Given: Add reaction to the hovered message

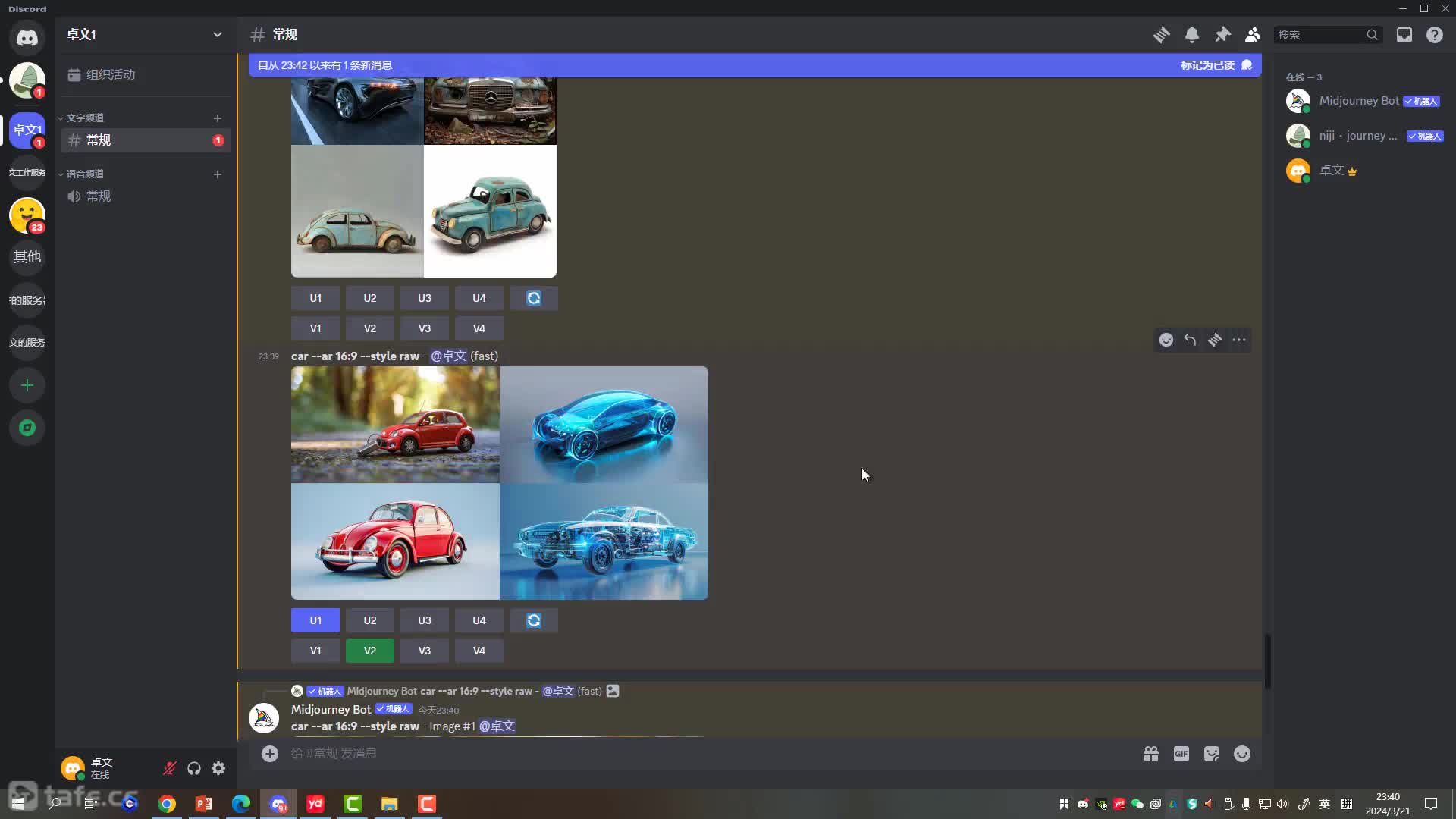Looking at the screenshot, I should 1166,340.
